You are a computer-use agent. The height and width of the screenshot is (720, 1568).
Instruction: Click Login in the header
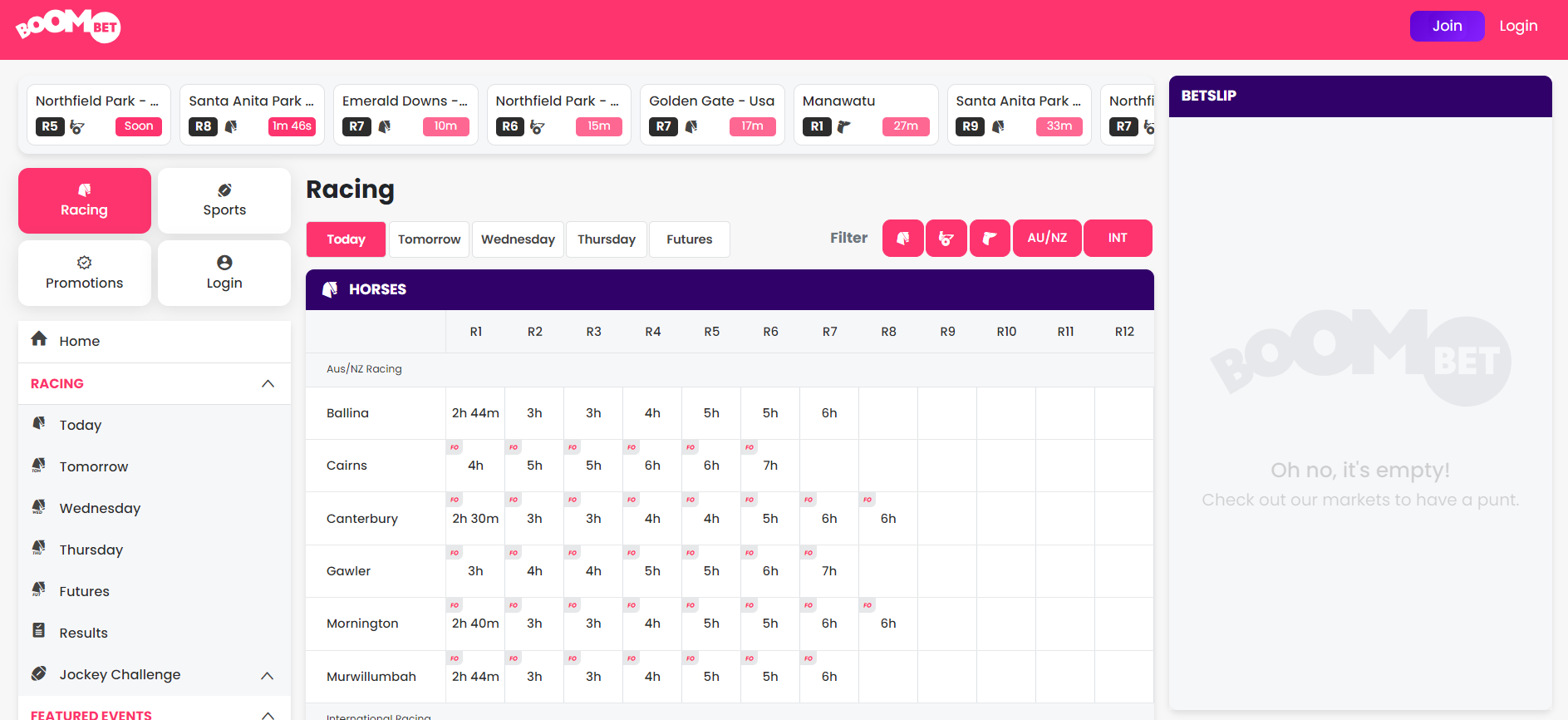1518,26
